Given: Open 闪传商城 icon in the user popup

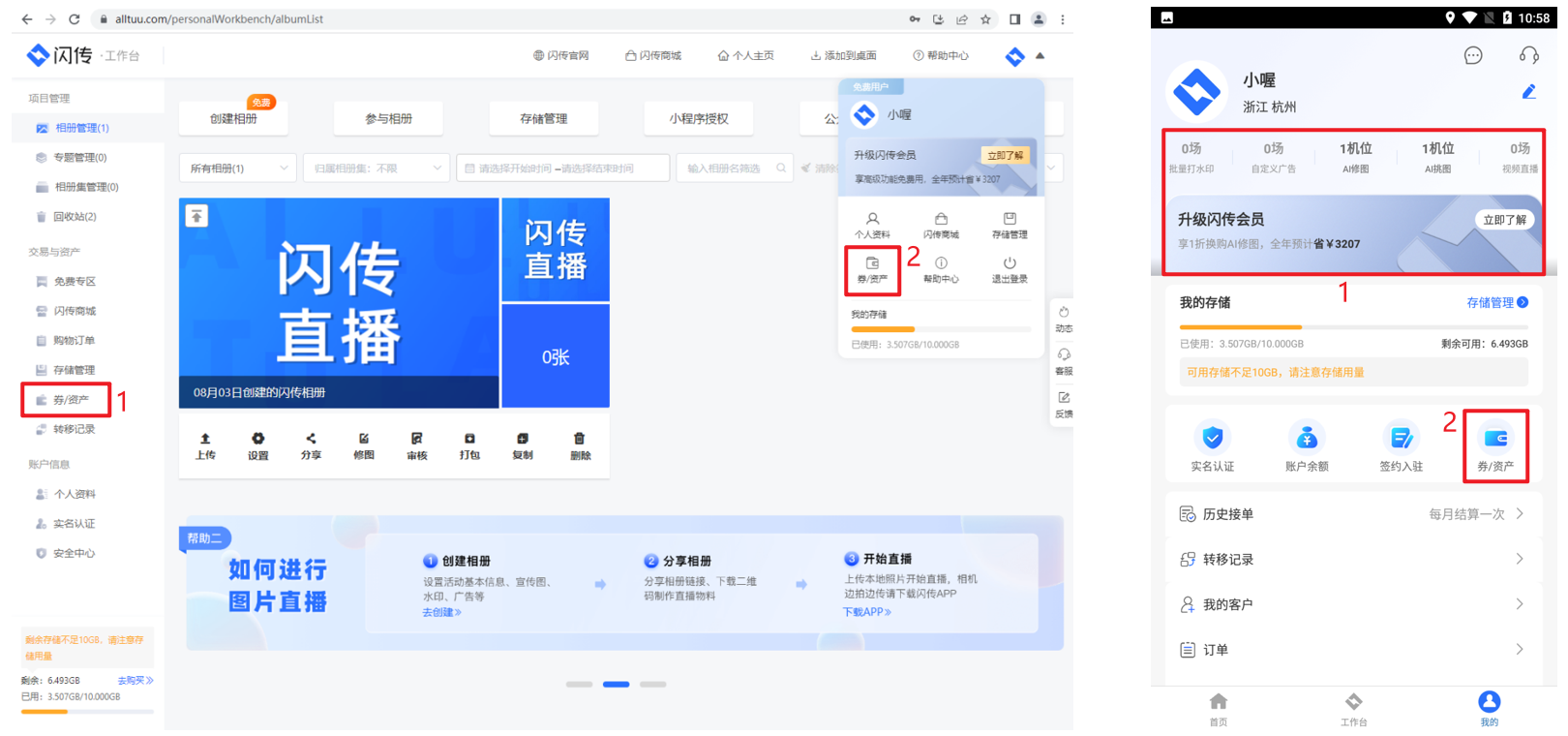Looking at the screenshot, I should click(941, 219).
